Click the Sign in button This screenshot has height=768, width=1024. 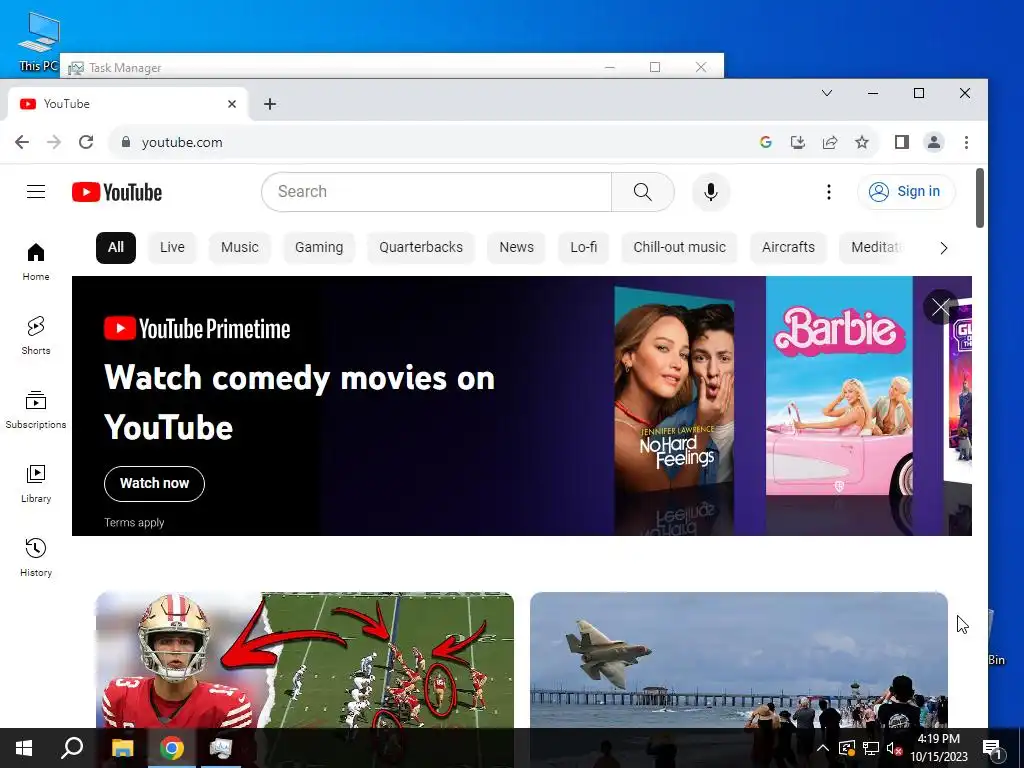point(906,191)
